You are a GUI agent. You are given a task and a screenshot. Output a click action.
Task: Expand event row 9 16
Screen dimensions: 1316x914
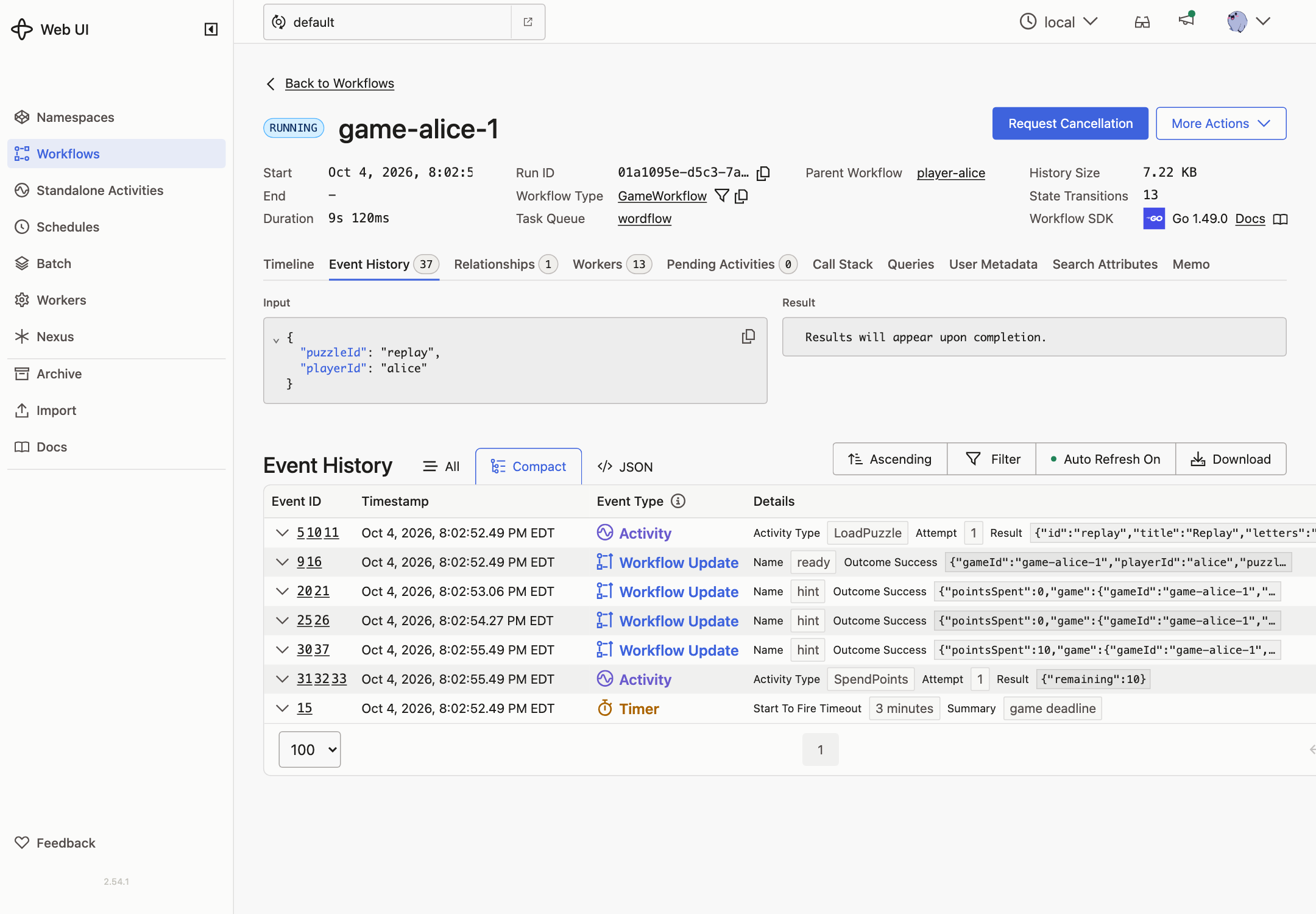coord(281,562)
